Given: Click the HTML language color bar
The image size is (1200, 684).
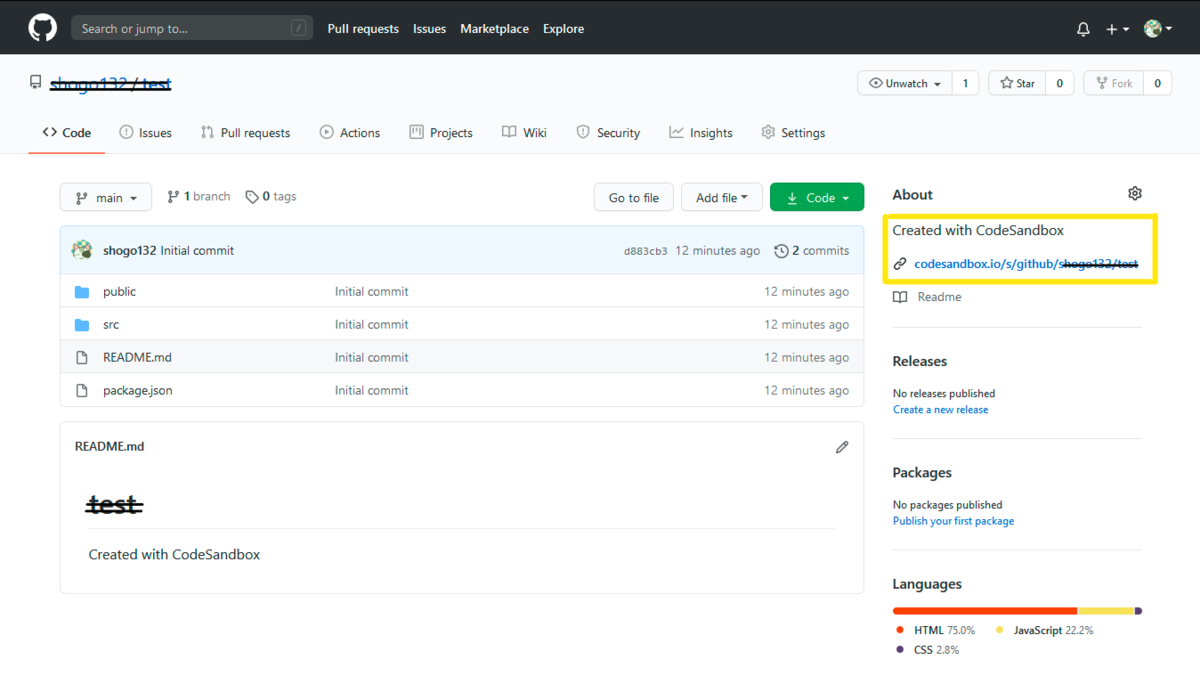Looking at the screenshot, I should click(984, 610).
